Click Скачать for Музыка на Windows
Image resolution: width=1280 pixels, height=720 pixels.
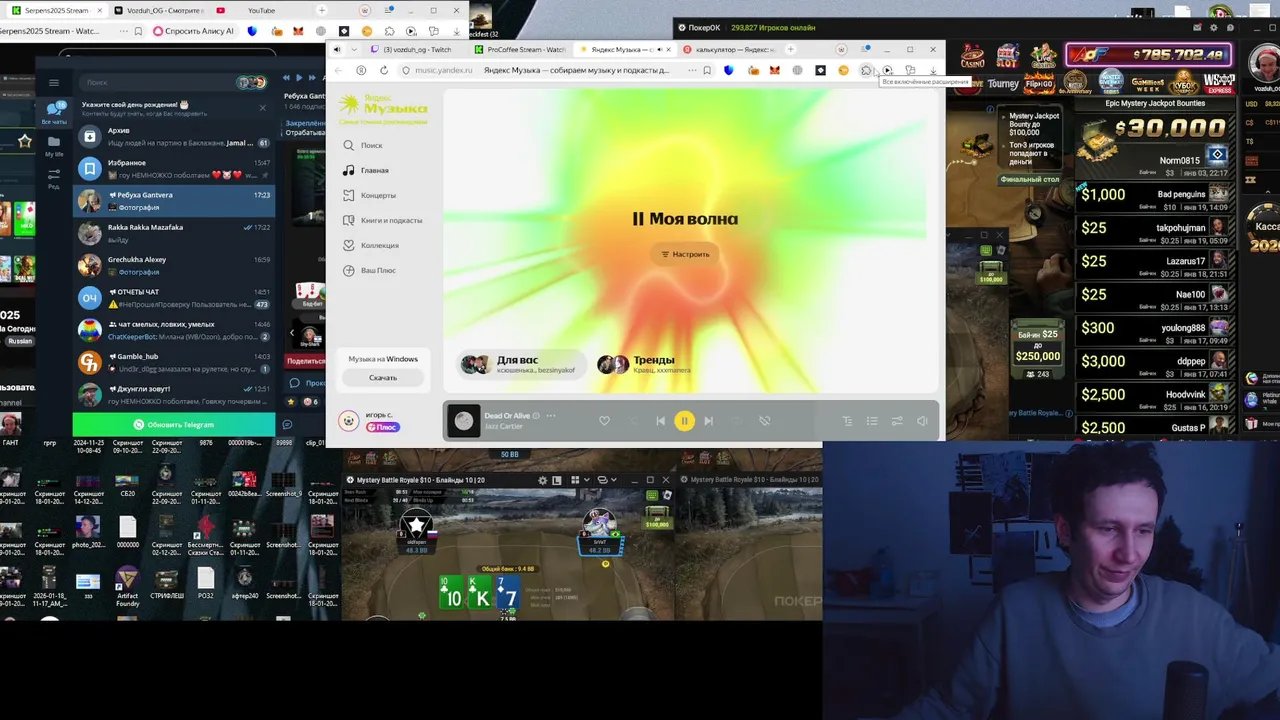click(383, 378)
